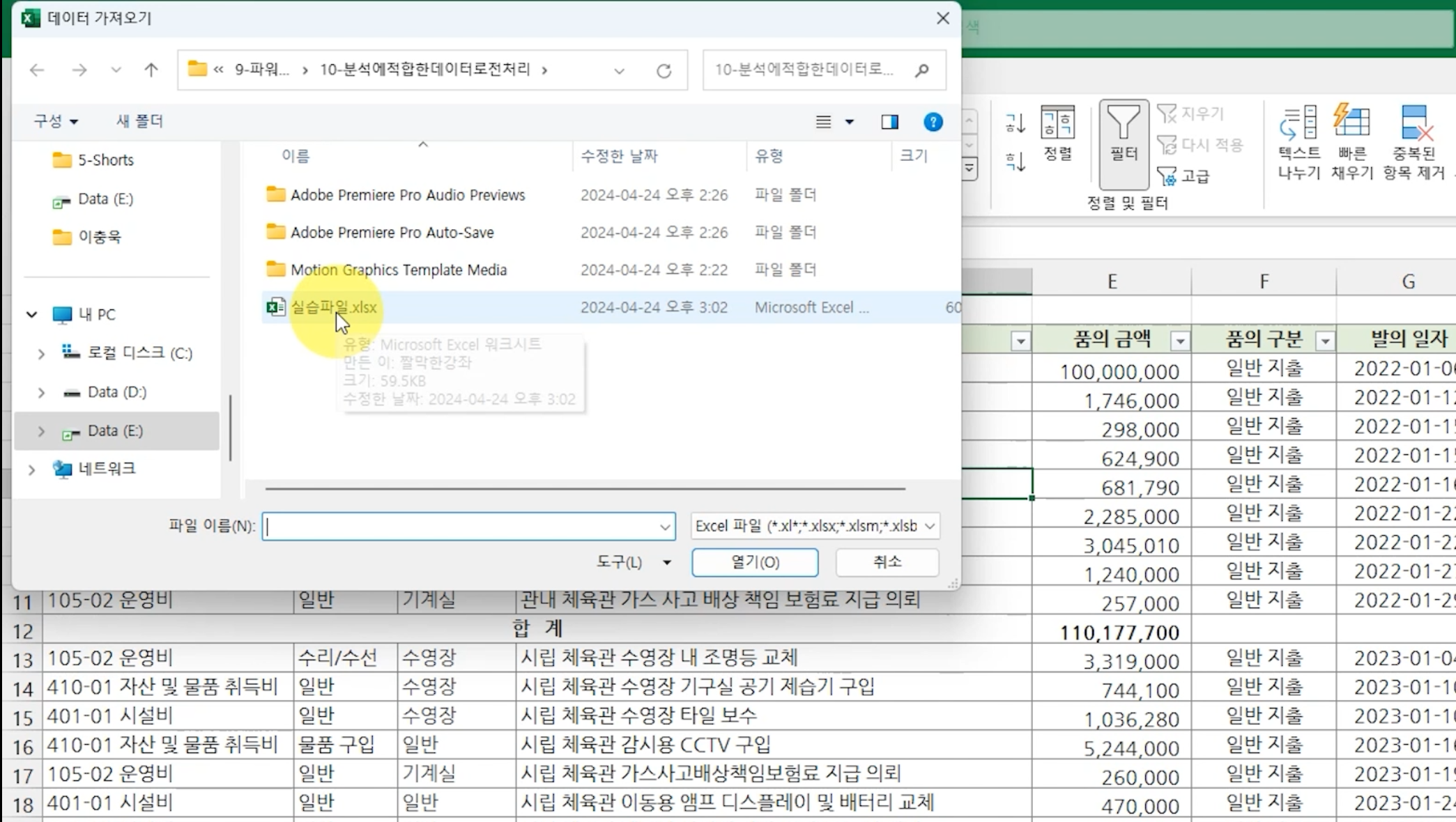Collapse the 내 PC tree node

click(x=32, y=315)
